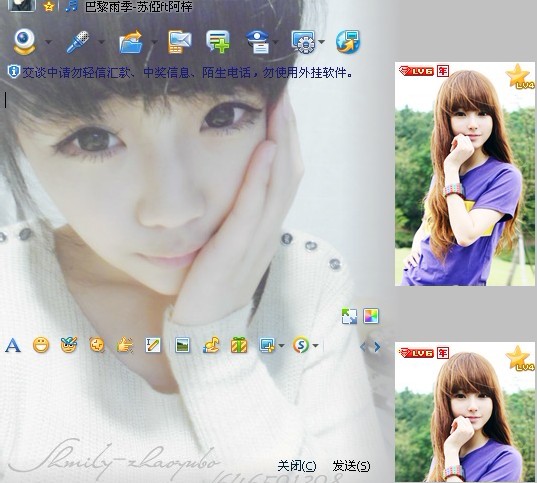Open the font settings A icon
This screenshot has width=537, height=483.
click(13, 345)
